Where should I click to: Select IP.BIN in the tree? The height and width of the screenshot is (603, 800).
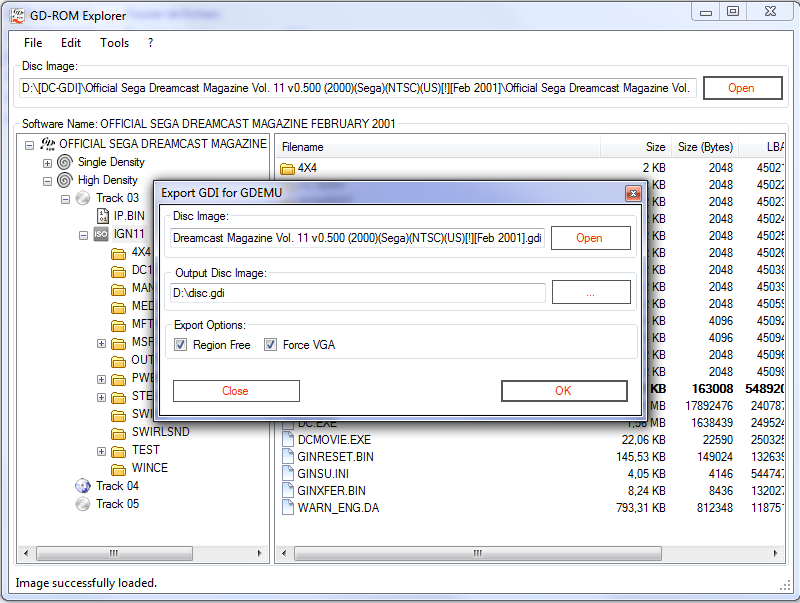click(130, 216)
